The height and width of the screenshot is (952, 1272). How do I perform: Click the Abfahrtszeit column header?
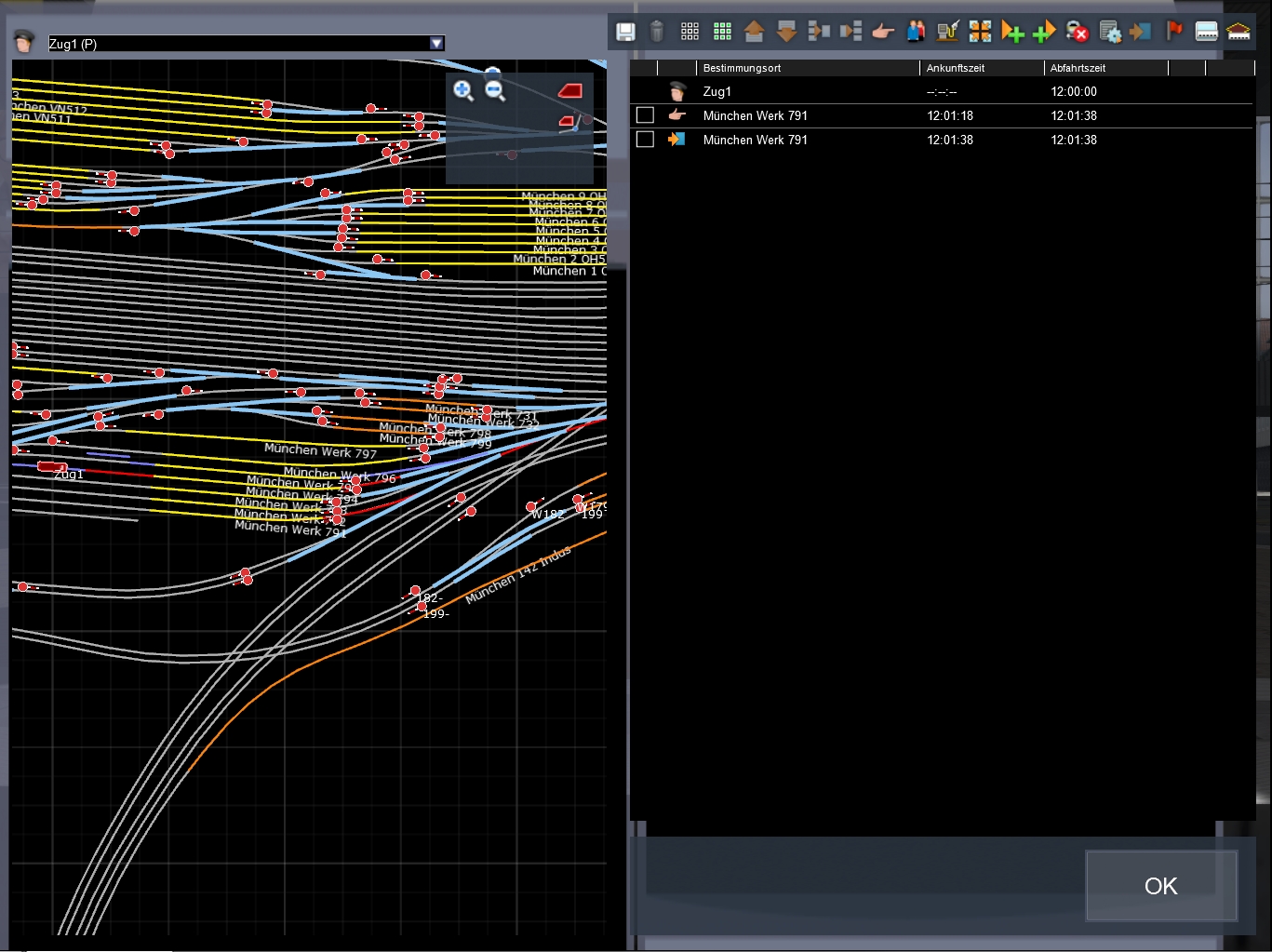pyautogui.click(x=1078, y=68)
